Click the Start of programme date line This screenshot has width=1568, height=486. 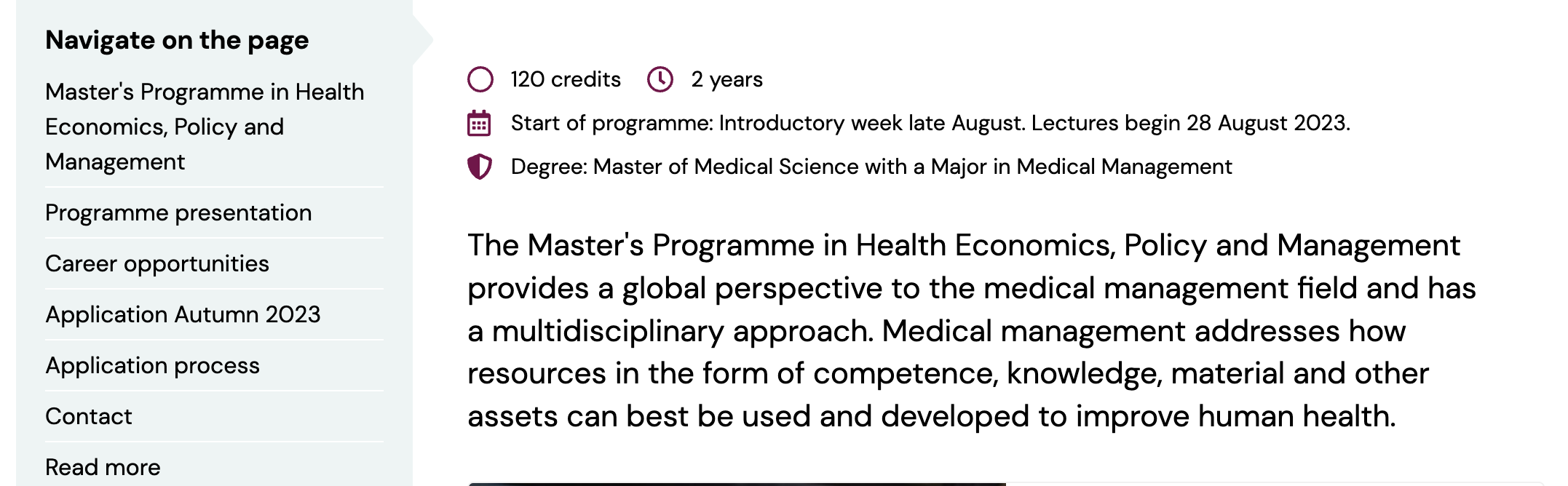pyautogui.click(x=930, y=123)
